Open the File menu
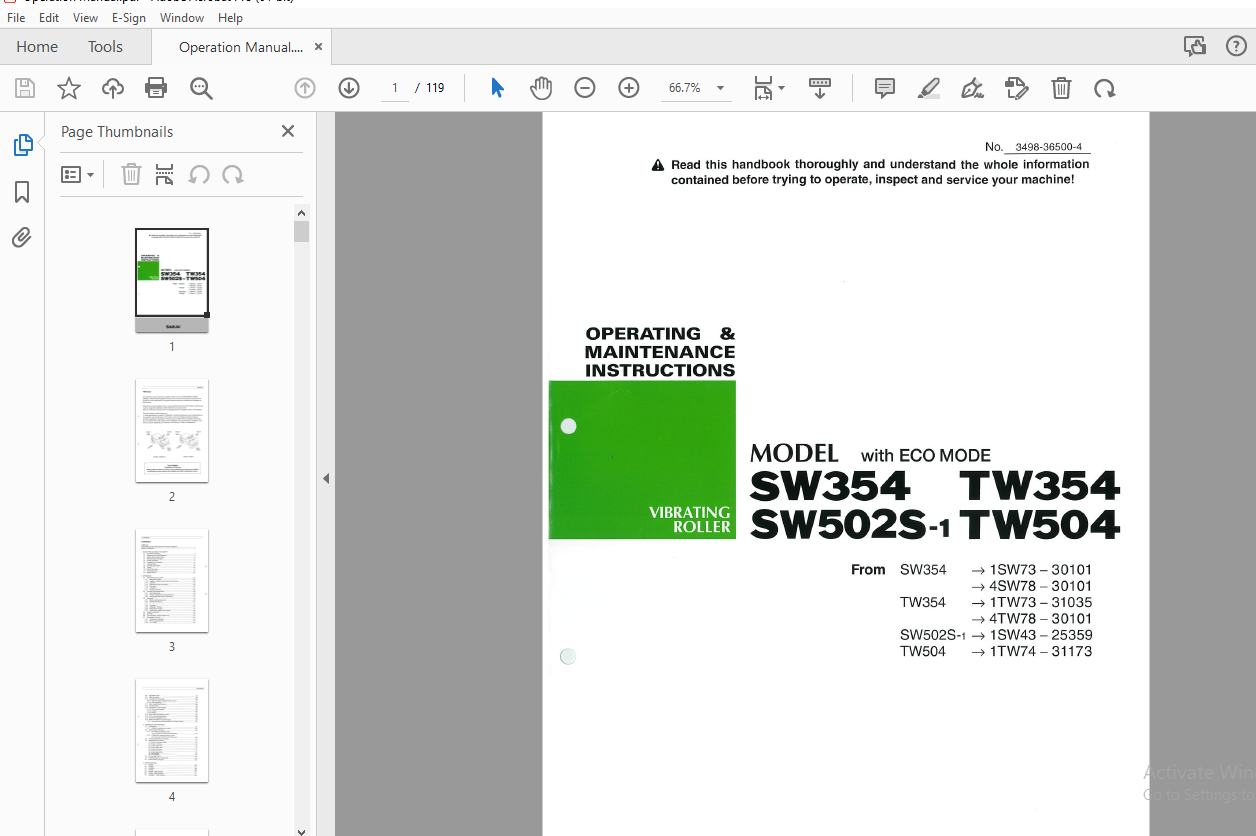The image size is (1256, 836). (x=16, y=18)
